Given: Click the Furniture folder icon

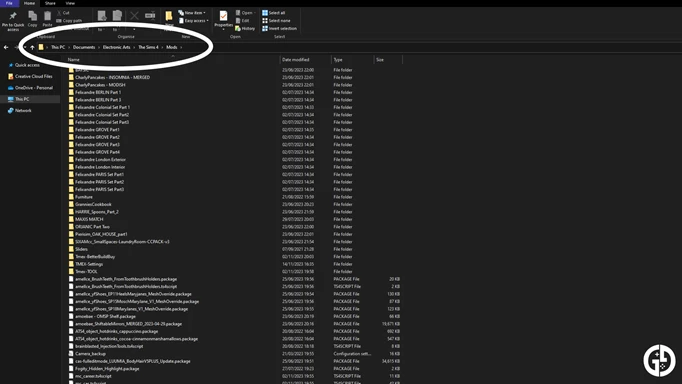Looking at the screenshot, I should (71, 197).
